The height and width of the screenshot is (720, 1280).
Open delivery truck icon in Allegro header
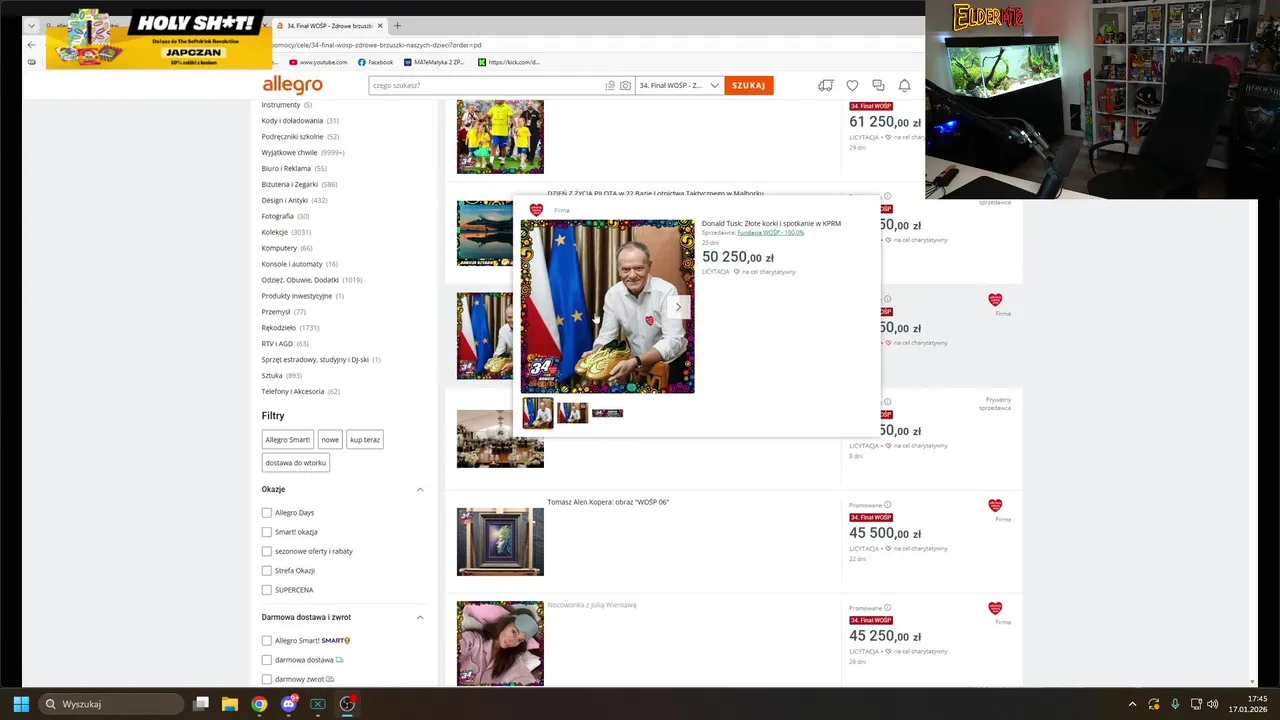(x=825, y=86)
